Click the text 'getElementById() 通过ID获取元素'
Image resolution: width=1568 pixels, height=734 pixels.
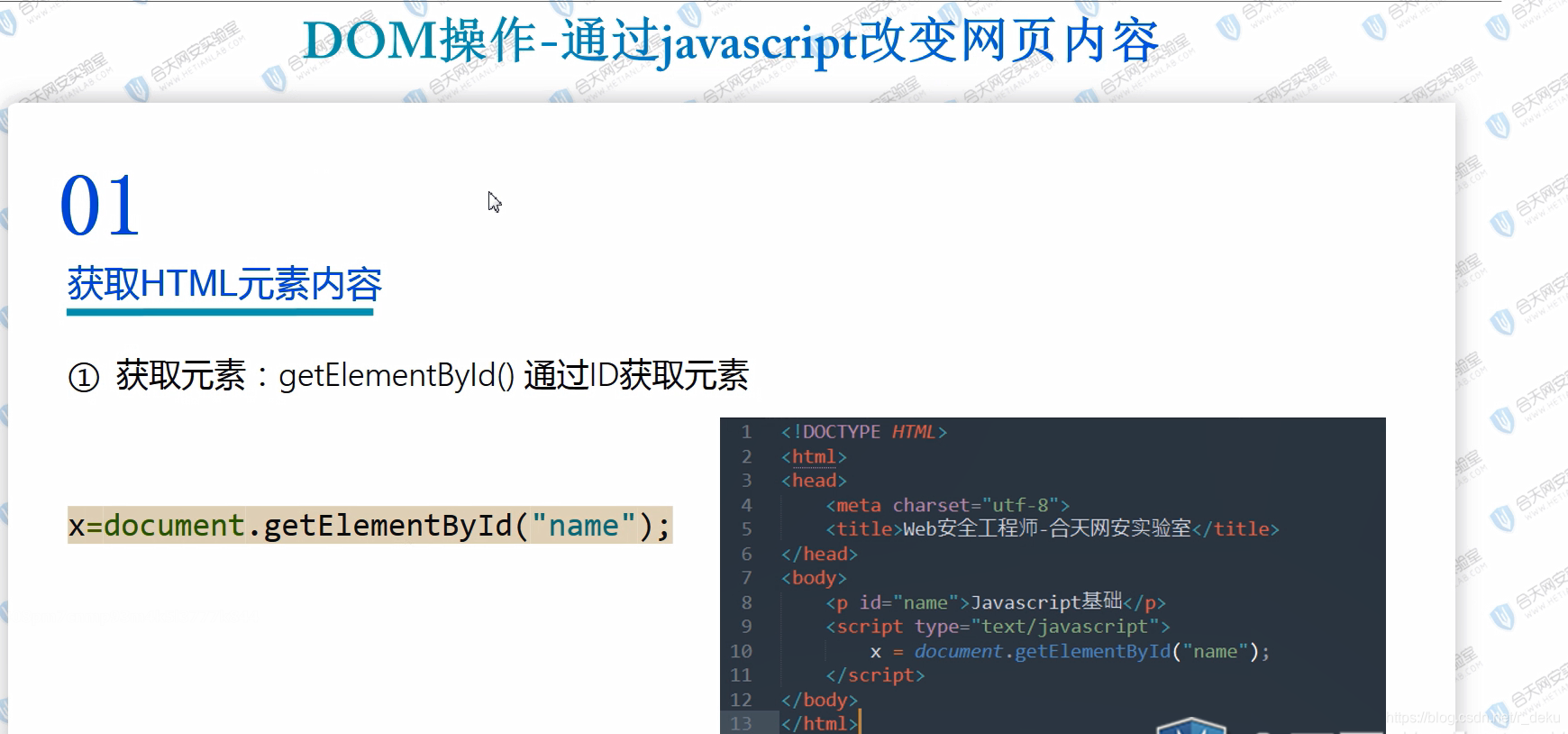(x=514, y=376)
